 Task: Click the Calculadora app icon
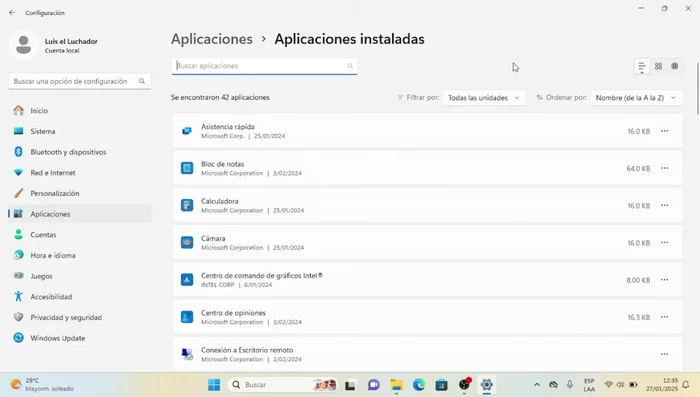[x=187, y=205]
